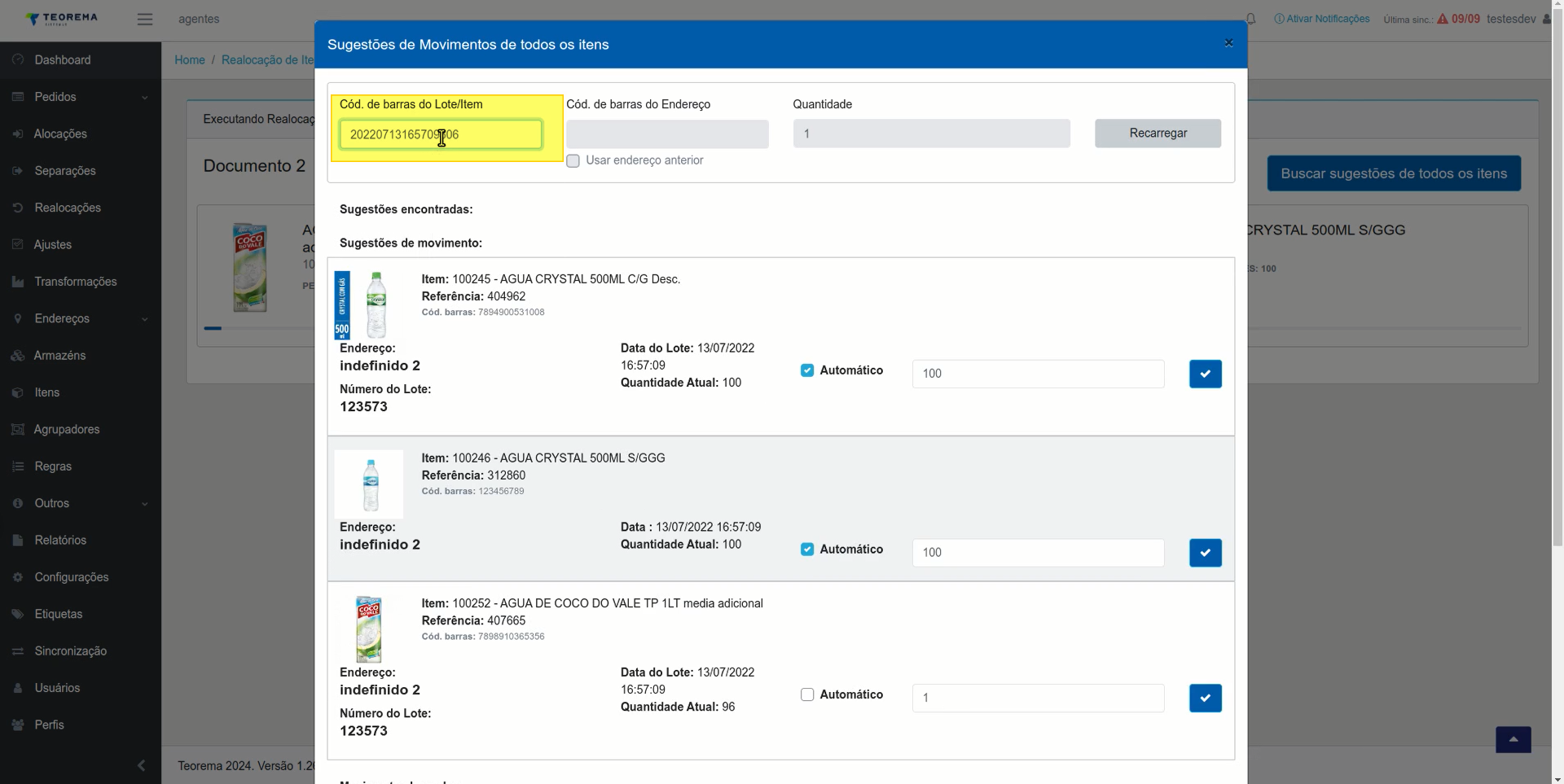Open notifications bell icon
This screenshot has height=784, width=1564.
1250,19
